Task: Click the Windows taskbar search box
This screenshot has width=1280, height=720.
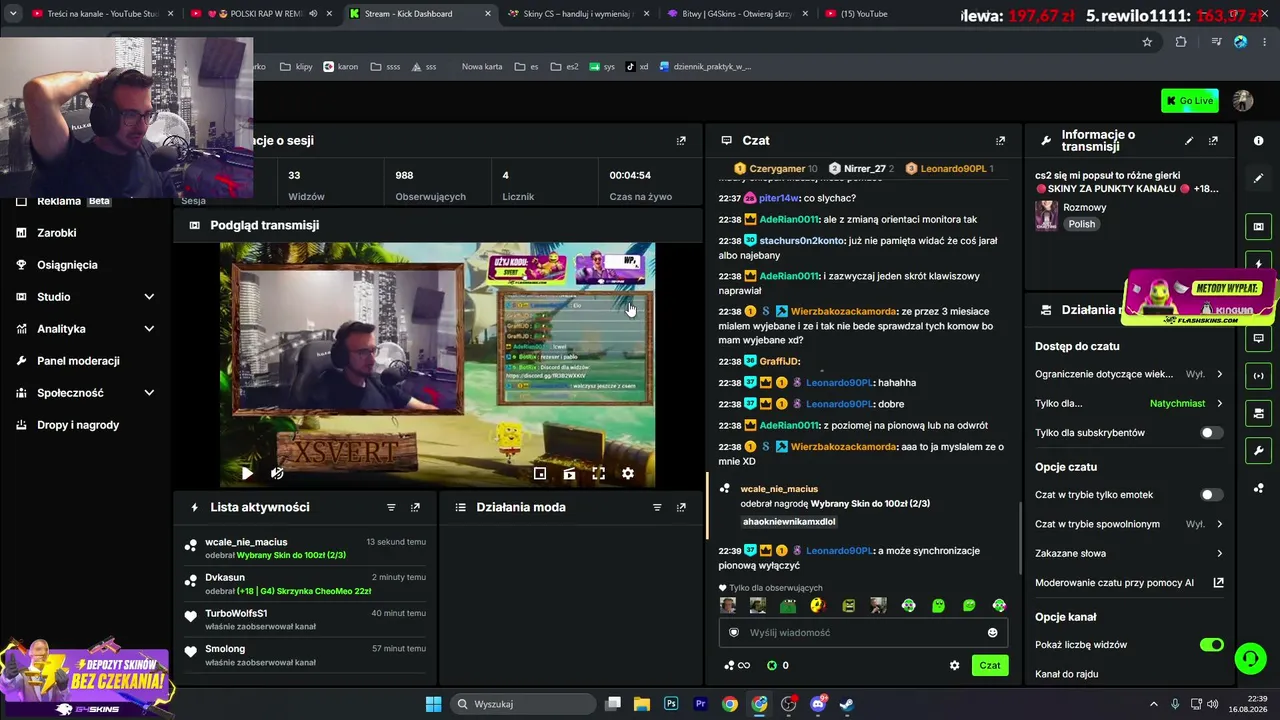Action: click(x=524, y=704)
